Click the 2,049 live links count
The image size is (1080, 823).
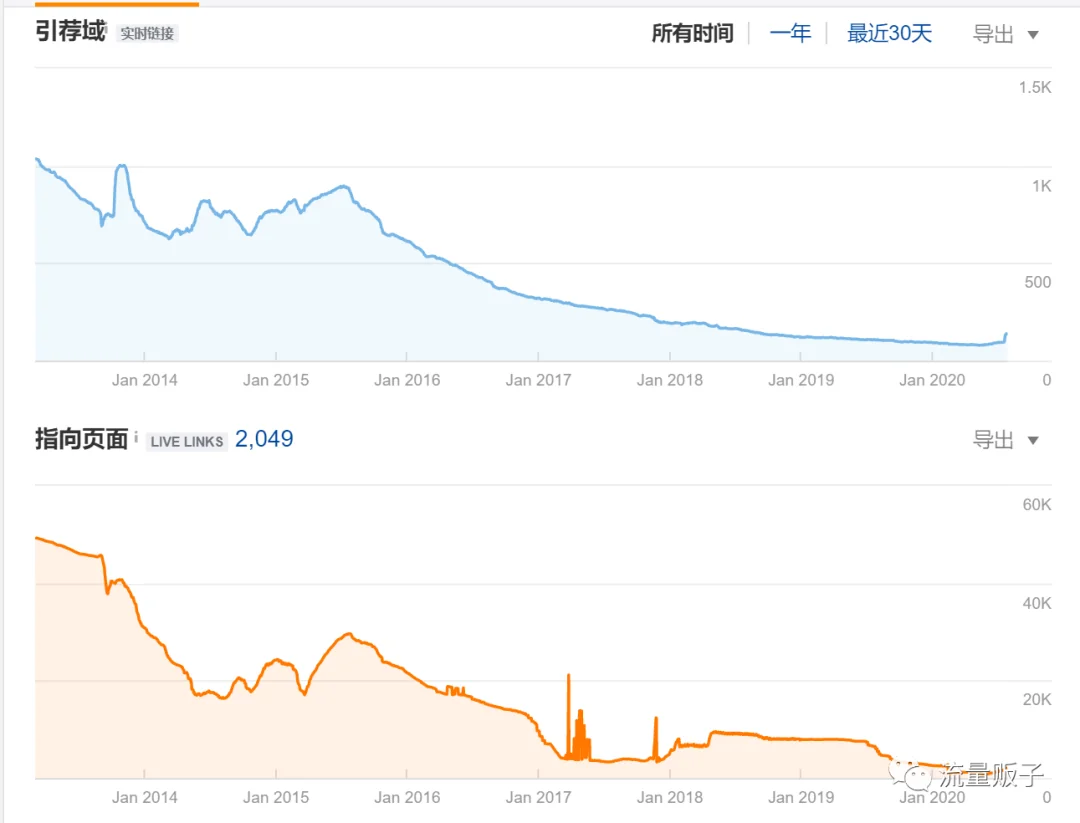pos(264,439)
